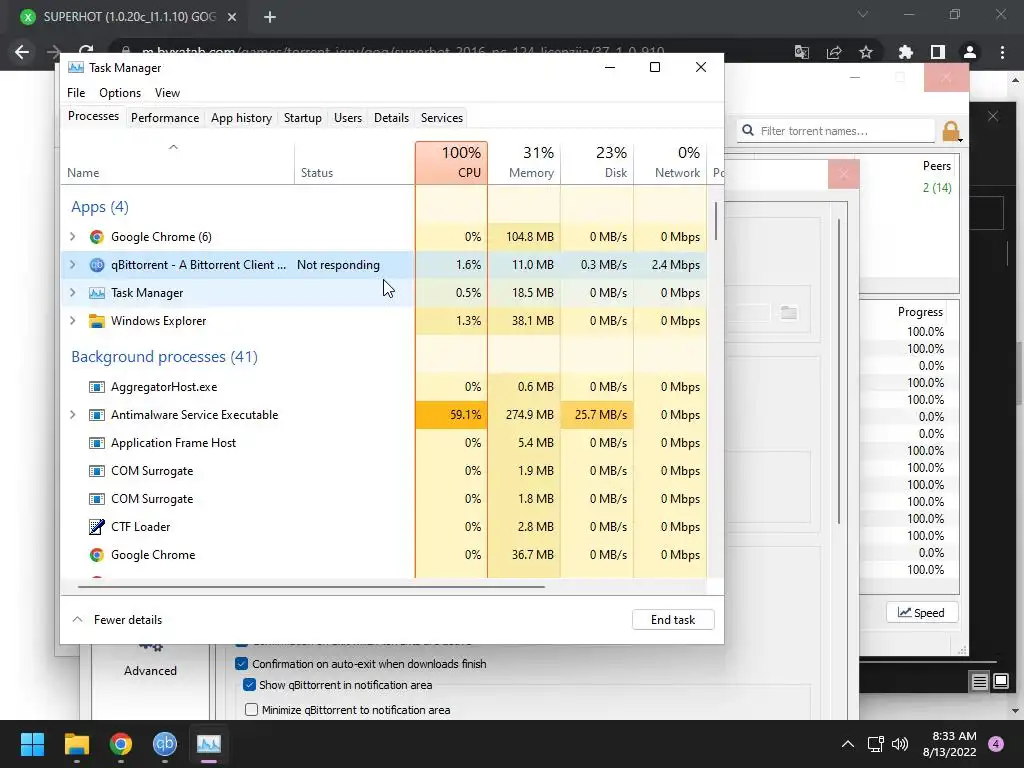Screen dimensions: 1024x768
Task: Open Google Chrome from taskbar
Action: tap(121, 744)
